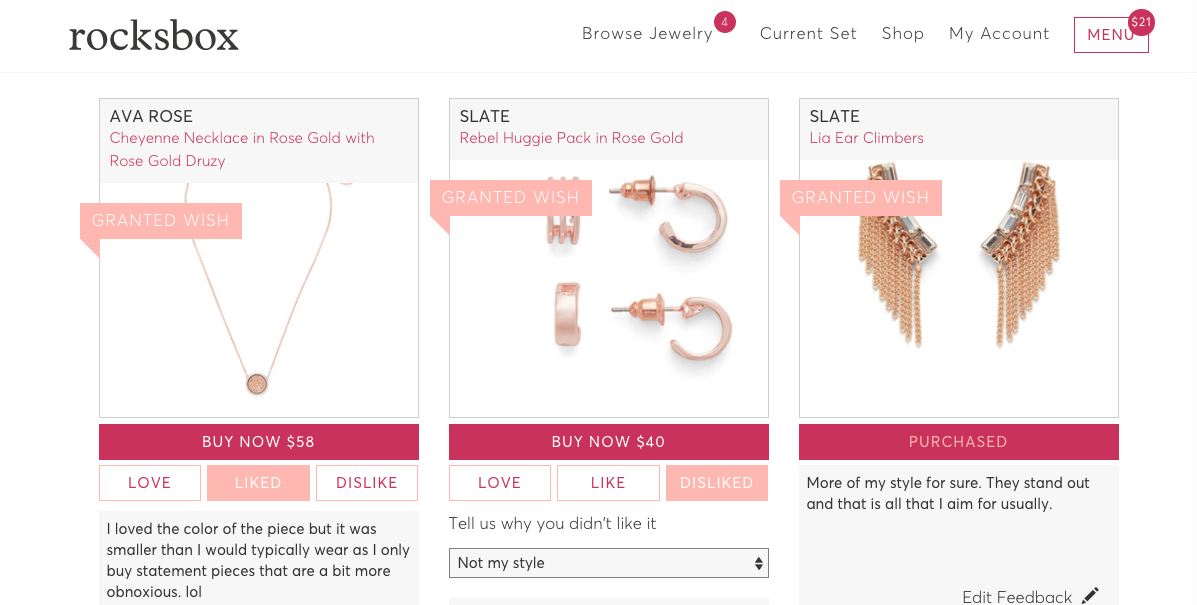
Task: Click the rocksbox logo
Action: point(153,36)
